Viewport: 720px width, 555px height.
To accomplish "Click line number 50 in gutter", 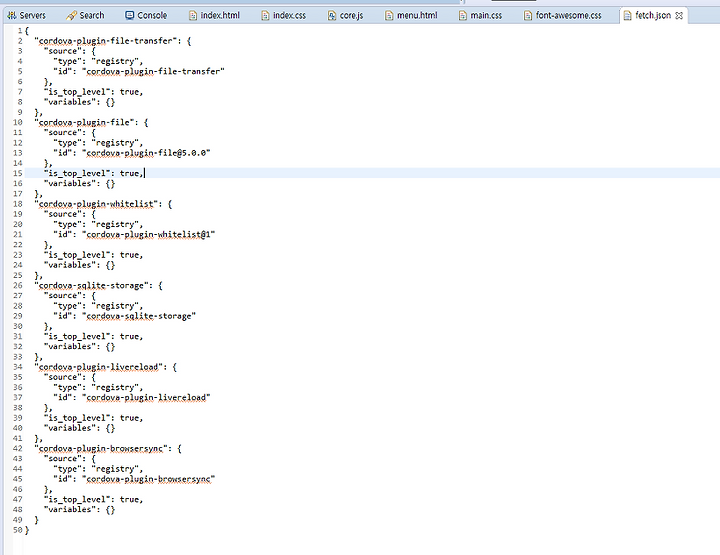I will (17, 530).
